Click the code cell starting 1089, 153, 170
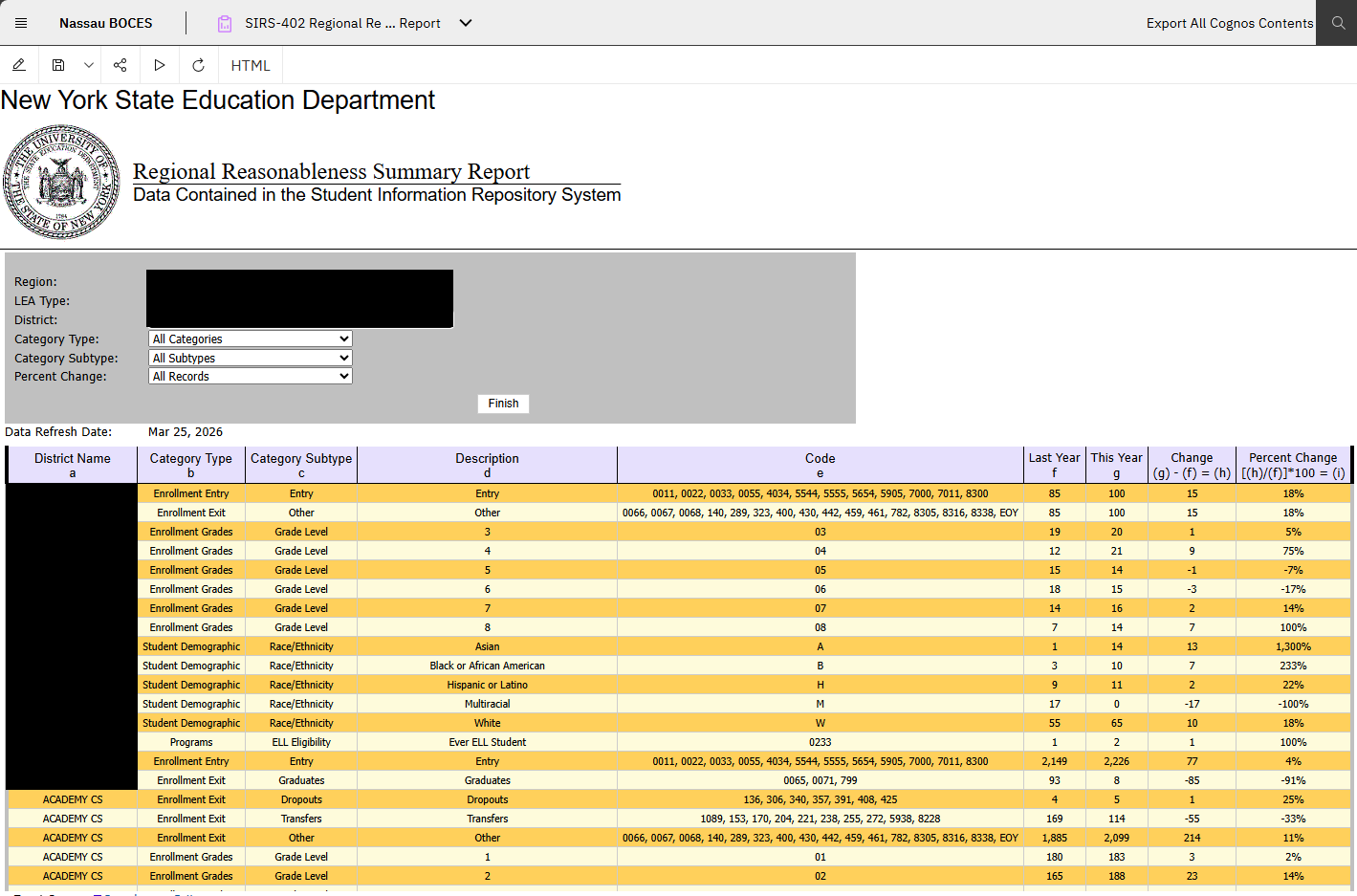 821,819
